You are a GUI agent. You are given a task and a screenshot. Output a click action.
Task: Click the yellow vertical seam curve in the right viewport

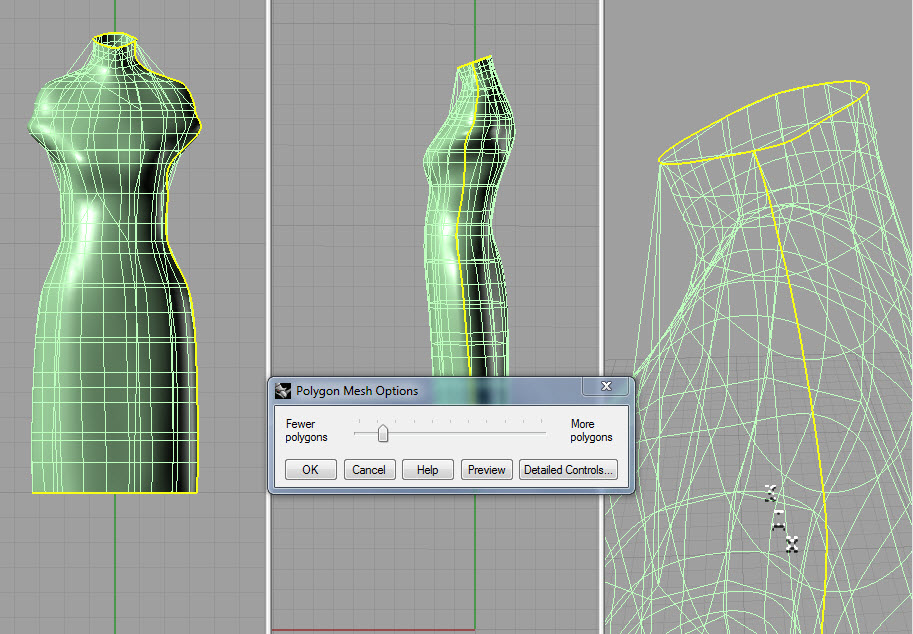pos(800,350)
